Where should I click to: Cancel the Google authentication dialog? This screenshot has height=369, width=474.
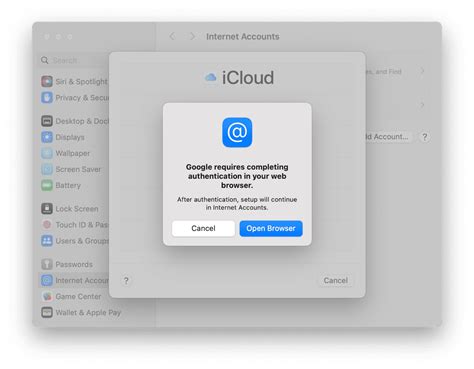coord(203,228)
